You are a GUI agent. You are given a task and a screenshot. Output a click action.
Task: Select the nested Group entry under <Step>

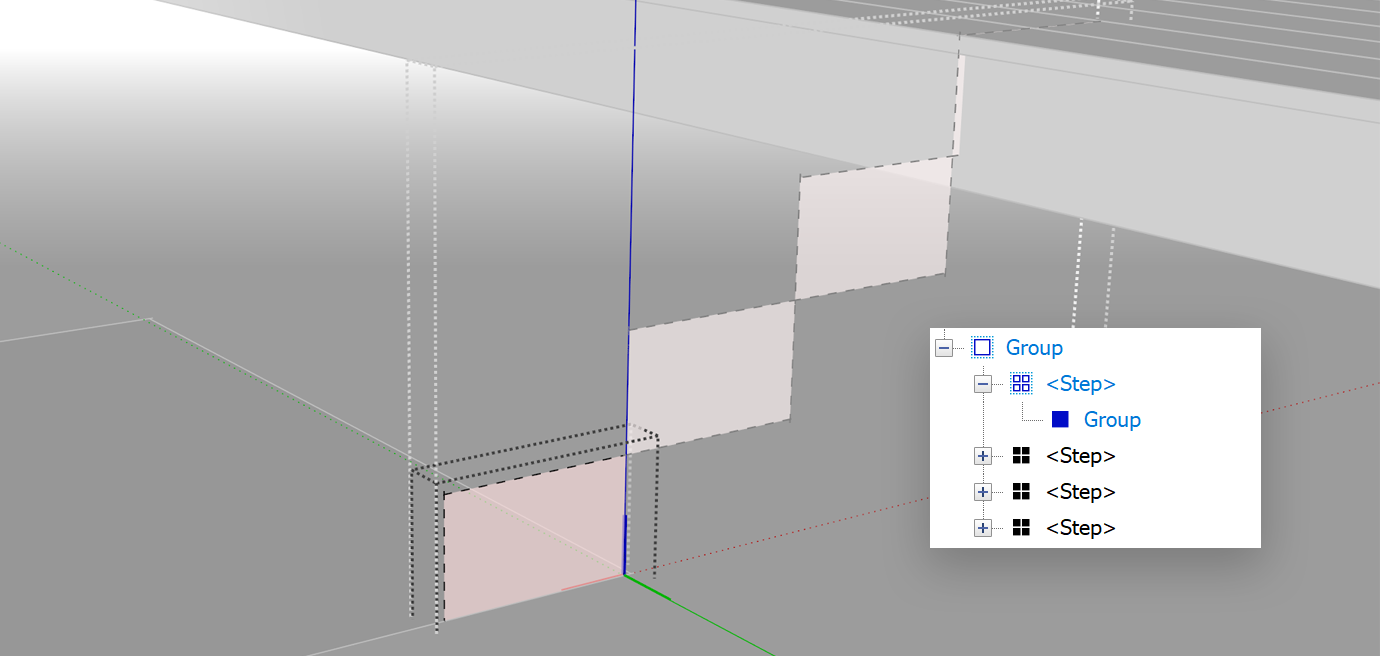[1111, 419]
